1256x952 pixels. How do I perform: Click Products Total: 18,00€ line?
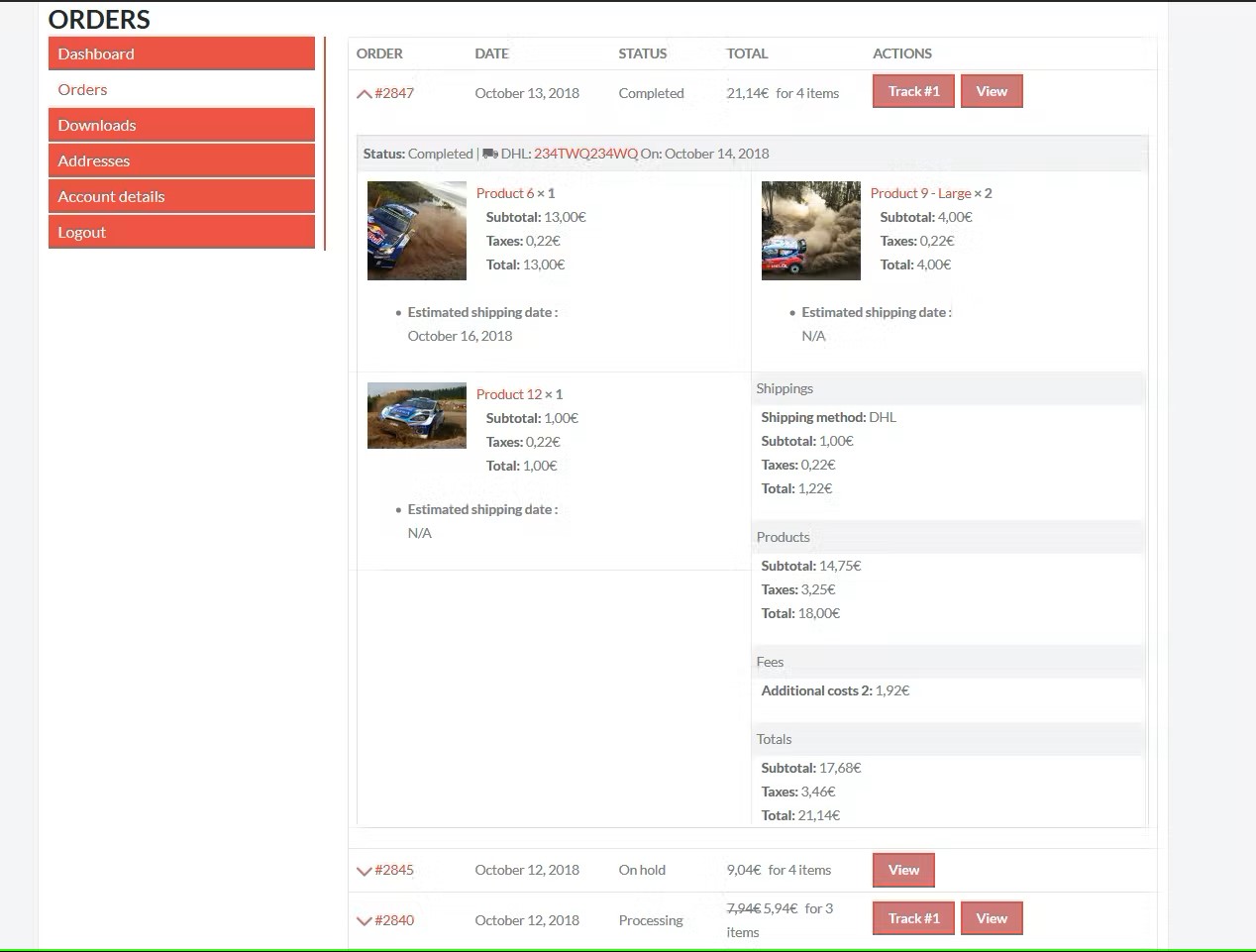[x=800, y=613]
